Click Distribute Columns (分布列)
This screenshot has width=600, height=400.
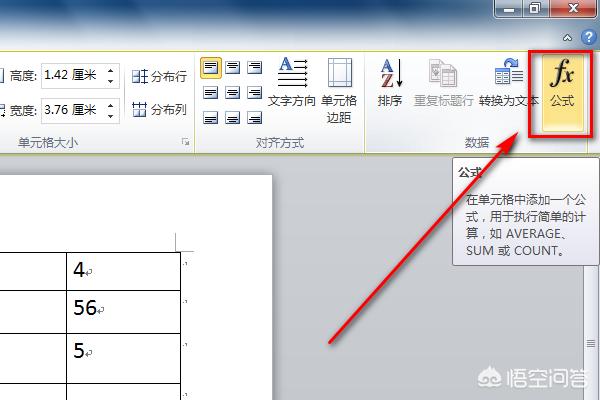tap(159, 110)
